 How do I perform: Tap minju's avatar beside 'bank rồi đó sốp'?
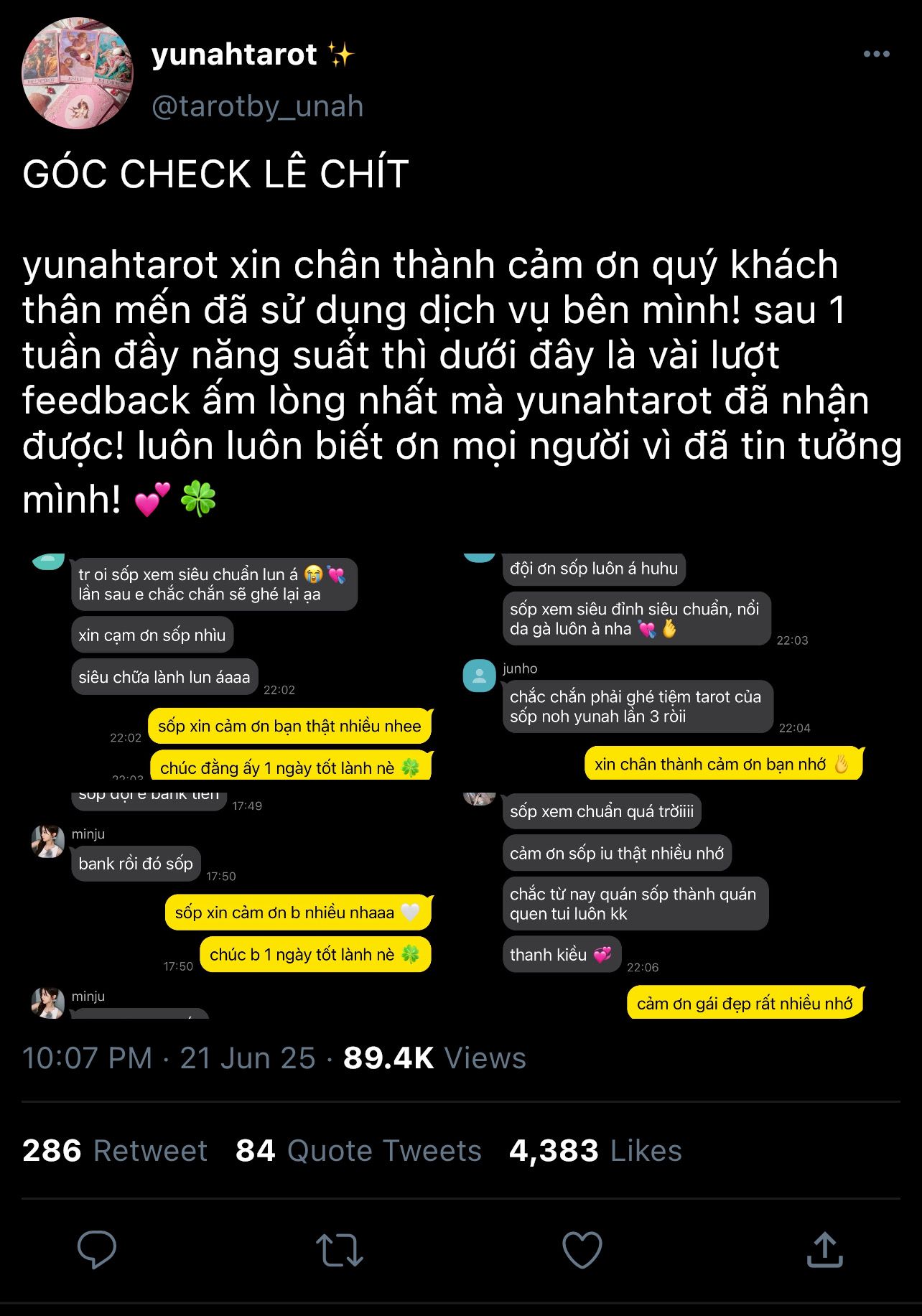[x=48, y=841]
